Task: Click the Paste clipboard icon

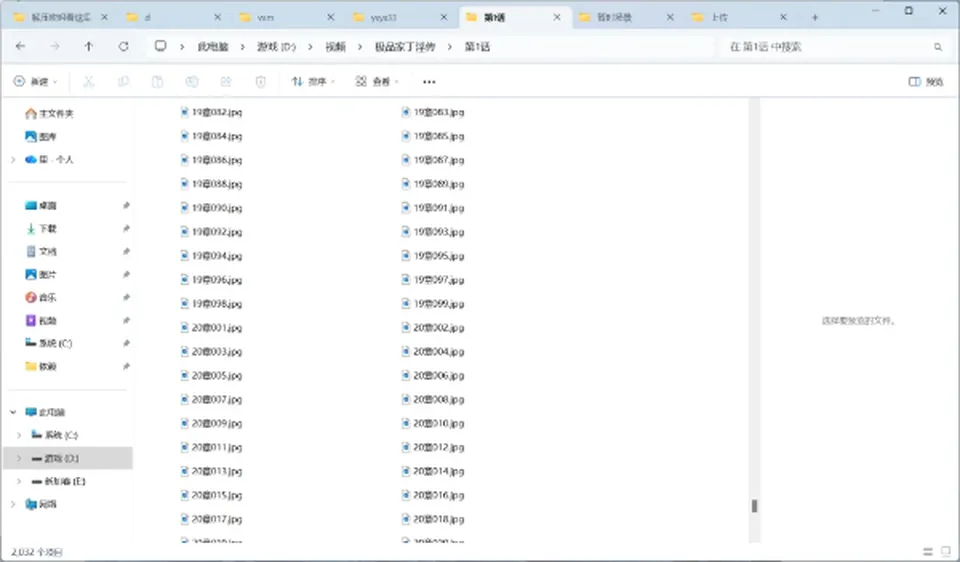Action: [x=157, y=81]
